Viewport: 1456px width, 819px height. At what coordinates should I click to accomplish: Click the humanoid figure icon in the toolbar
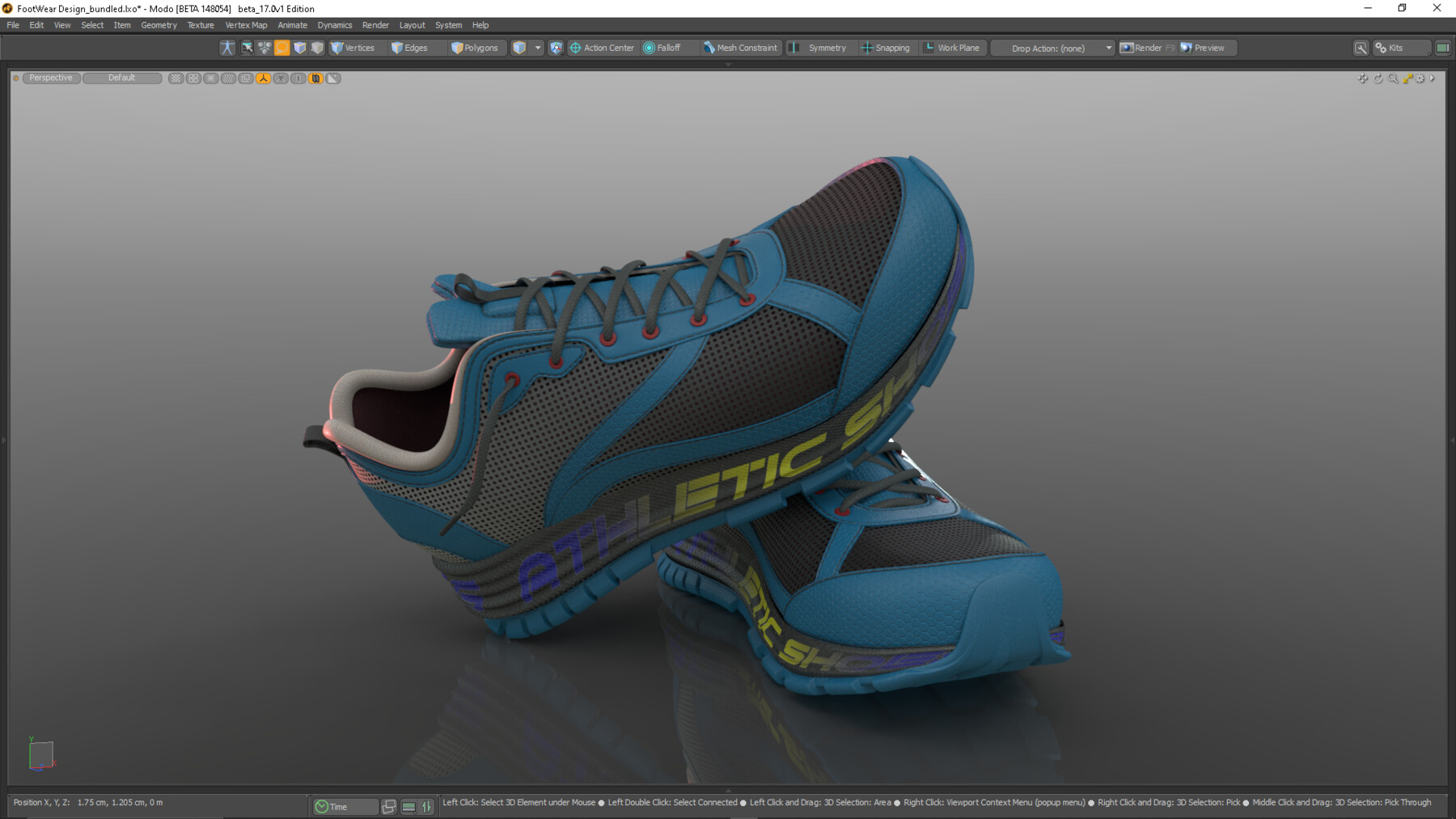227,48
